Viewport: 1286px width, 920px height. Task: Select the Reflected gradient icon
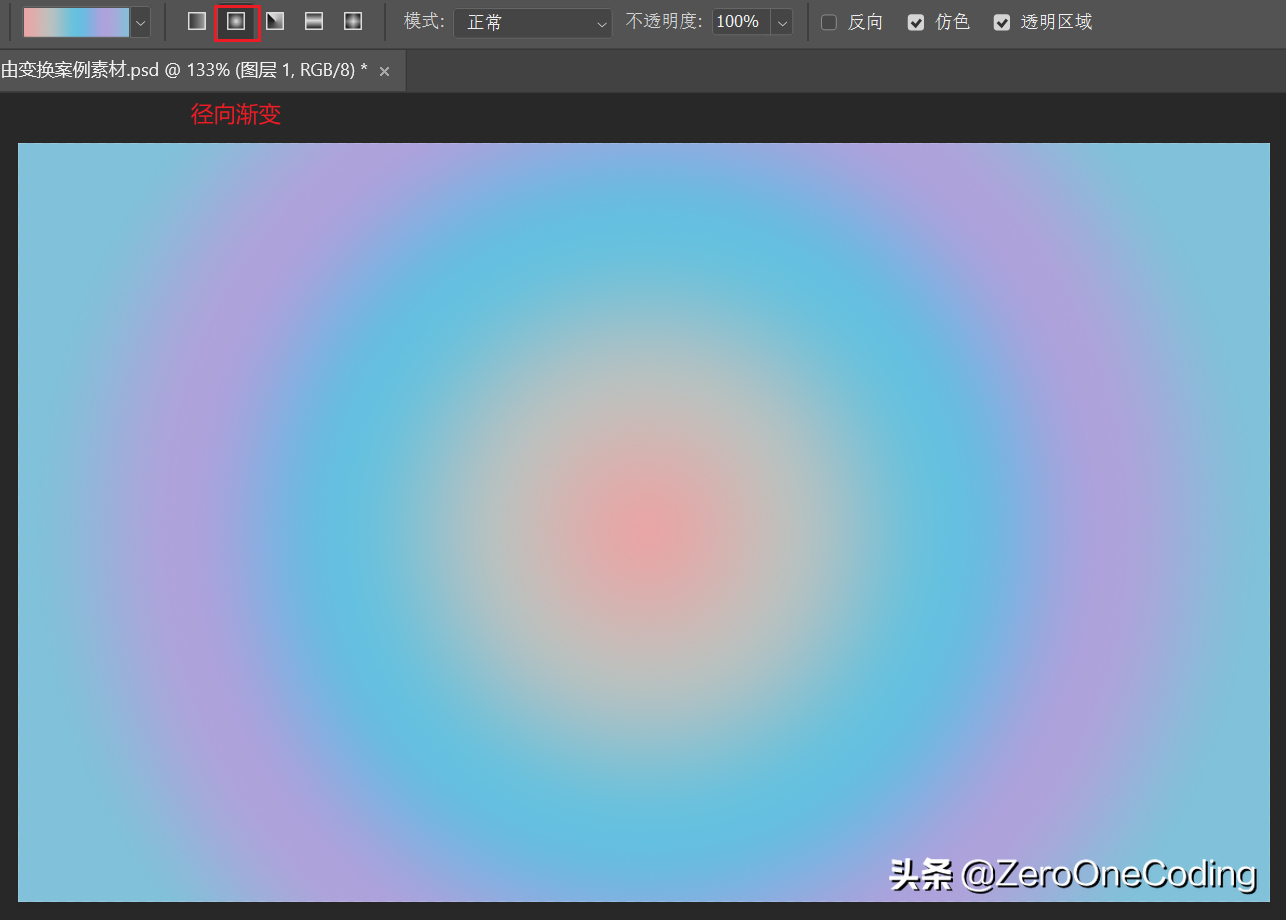tap(314, 21)
